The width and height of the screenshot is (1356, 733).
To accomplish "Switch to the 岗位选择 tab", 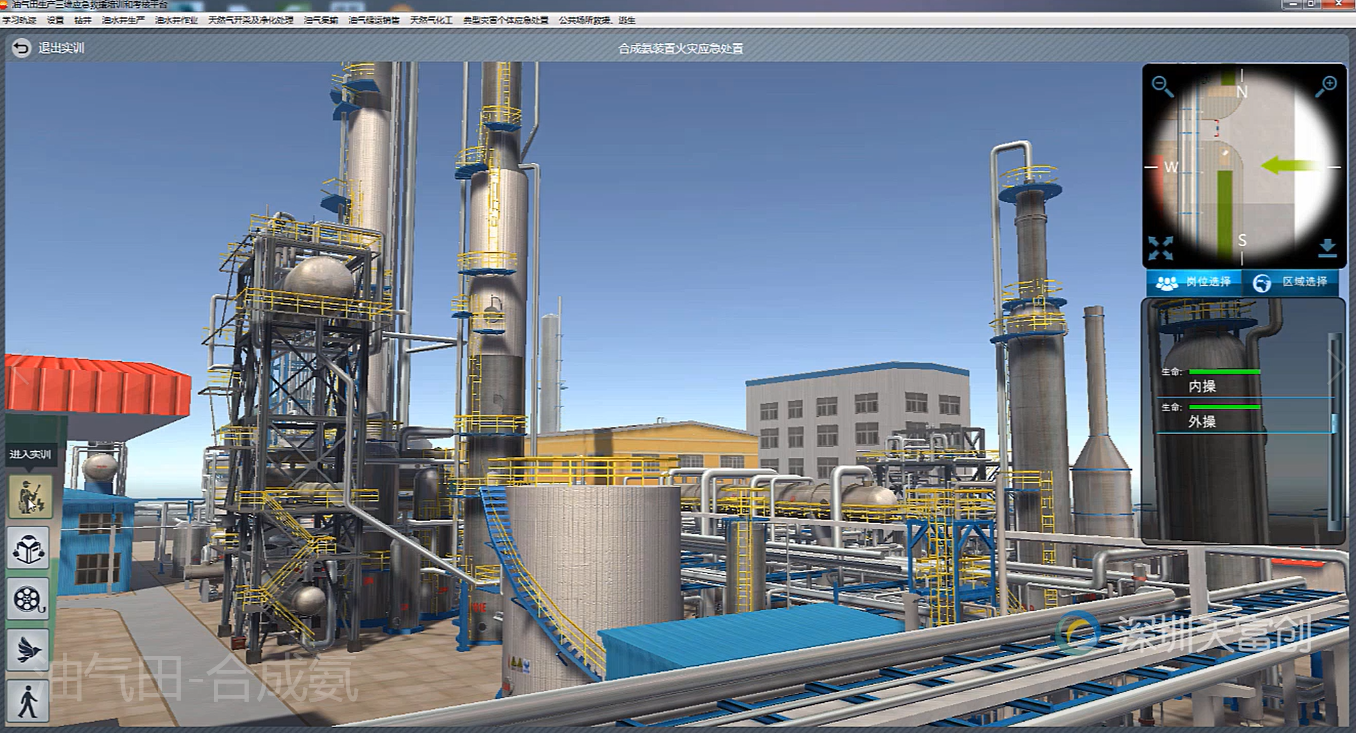I will [x=1194, y=283].
